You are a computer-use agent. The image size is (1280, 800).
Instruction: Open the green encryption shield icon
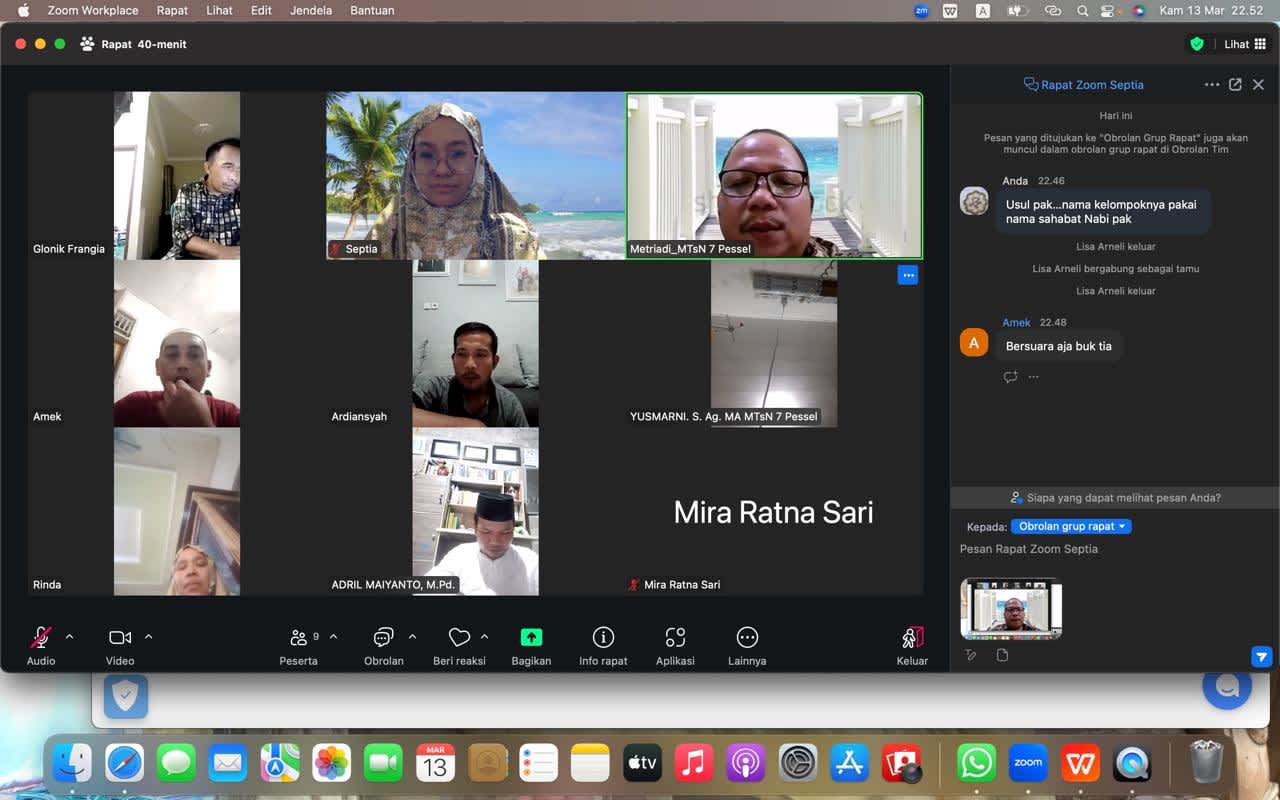pyautogui.click(x=1196, y=44)
